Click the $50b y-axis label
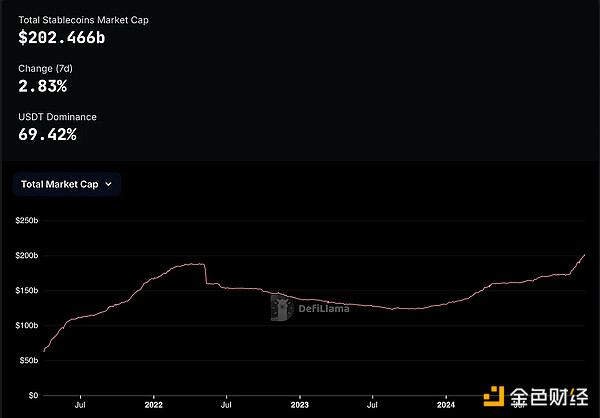Image resolution: width=600 pixels, height=418 pixels. pyautogui.click(x=27, y=360)
